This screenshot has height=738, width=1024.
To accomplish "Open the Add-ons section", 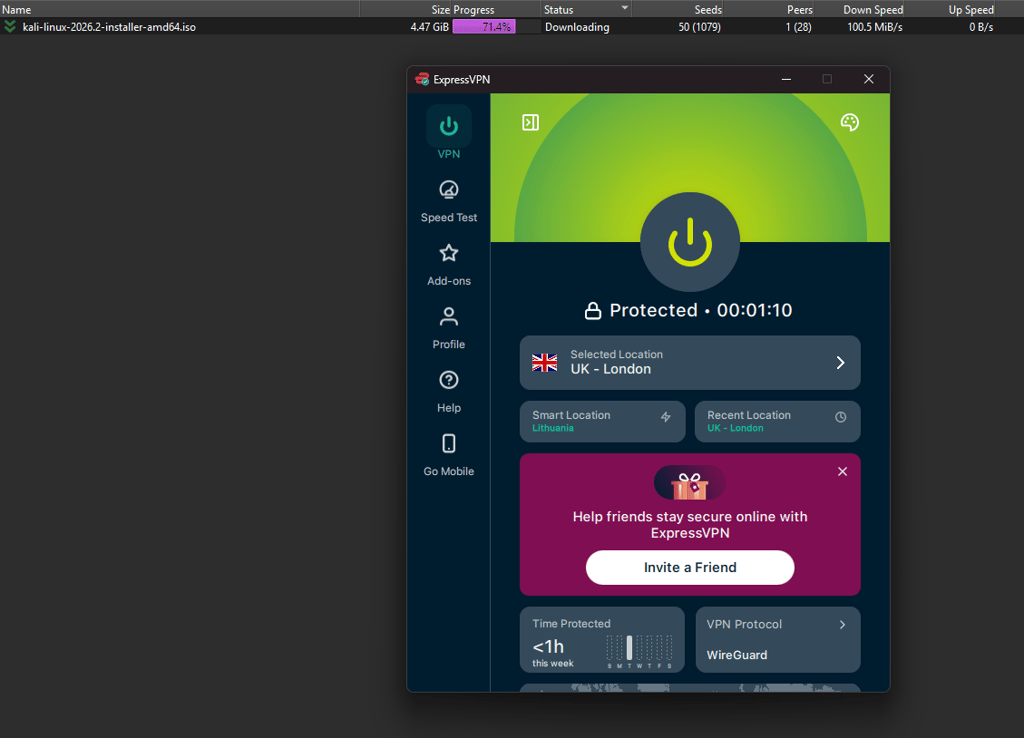I will (449, 265).
